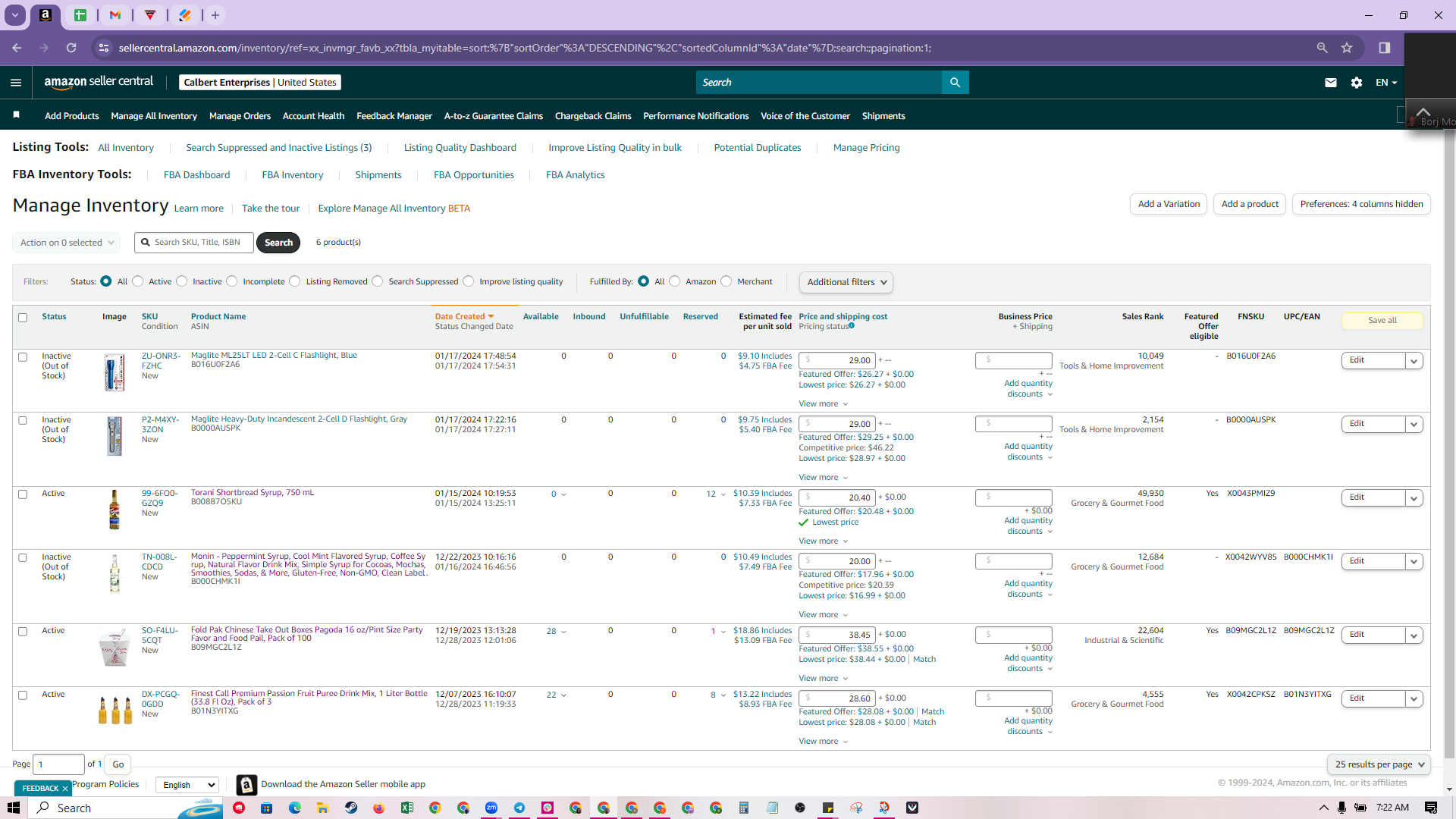Open Edit dropdown arrow for Torani Shortbread Syrup
Image resolution: width=1456 pixels, height=819 pixels.
(1414, 498)
